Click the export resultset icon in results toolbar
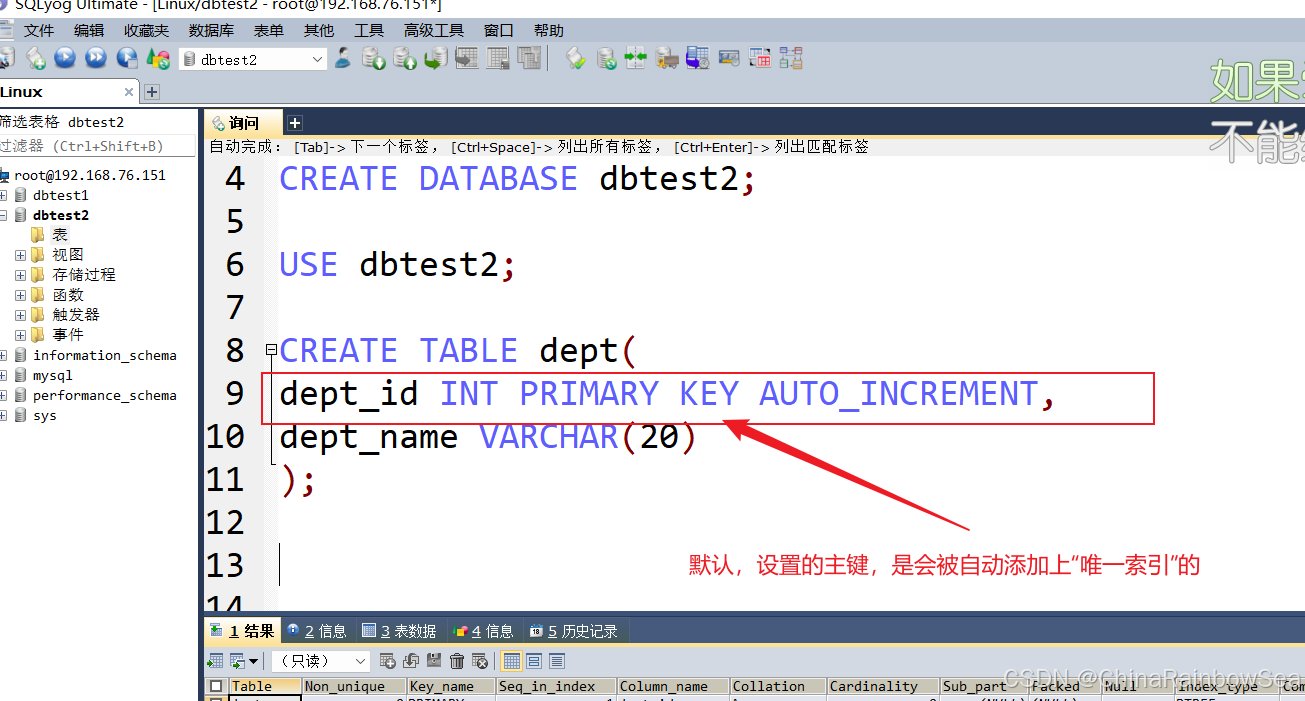The width and height of the screenshot is (1305, 701). click(x=215, y=661)
